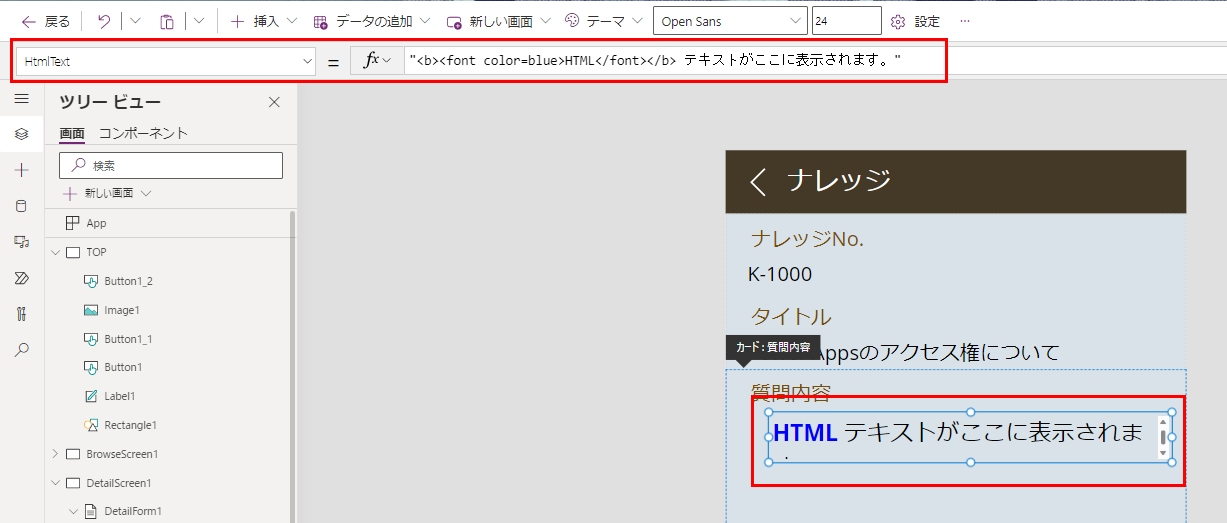This screenshot has height=523, width=1227.
Task: Click 新しい画面 in tree view panel
Action: coord(107,193)
